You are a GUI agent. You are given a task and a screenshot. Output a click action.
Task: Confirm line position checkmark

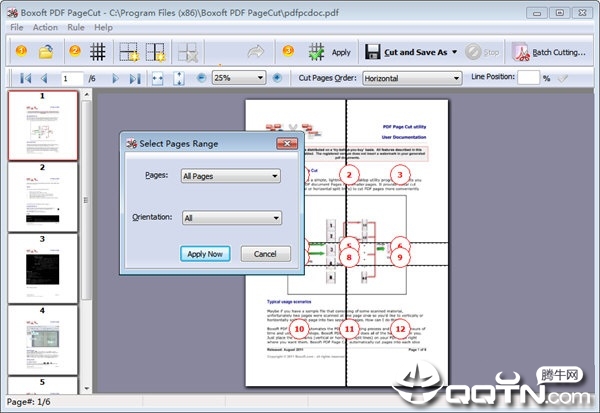(x=562, y=78)
